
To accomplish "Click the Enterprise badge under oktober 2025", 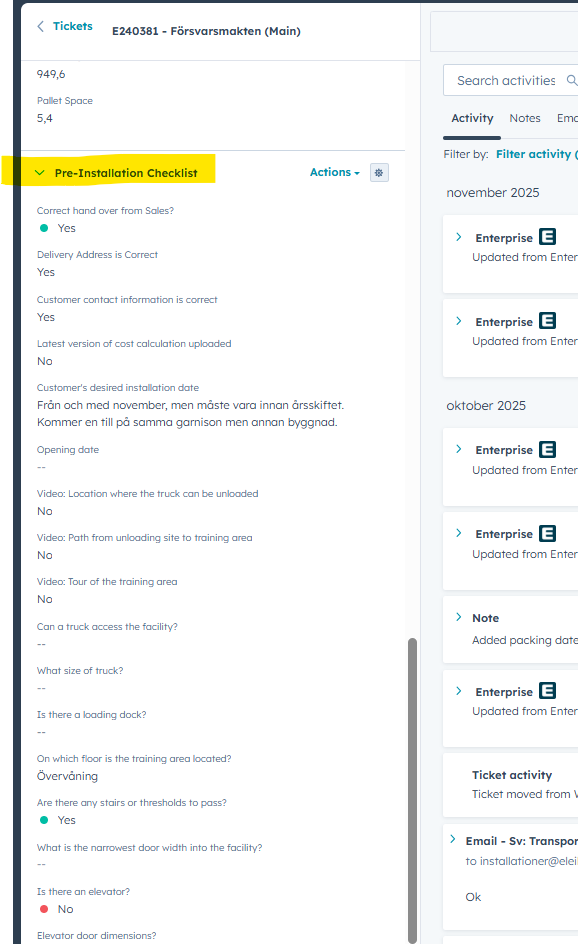I will click(547, 449).
